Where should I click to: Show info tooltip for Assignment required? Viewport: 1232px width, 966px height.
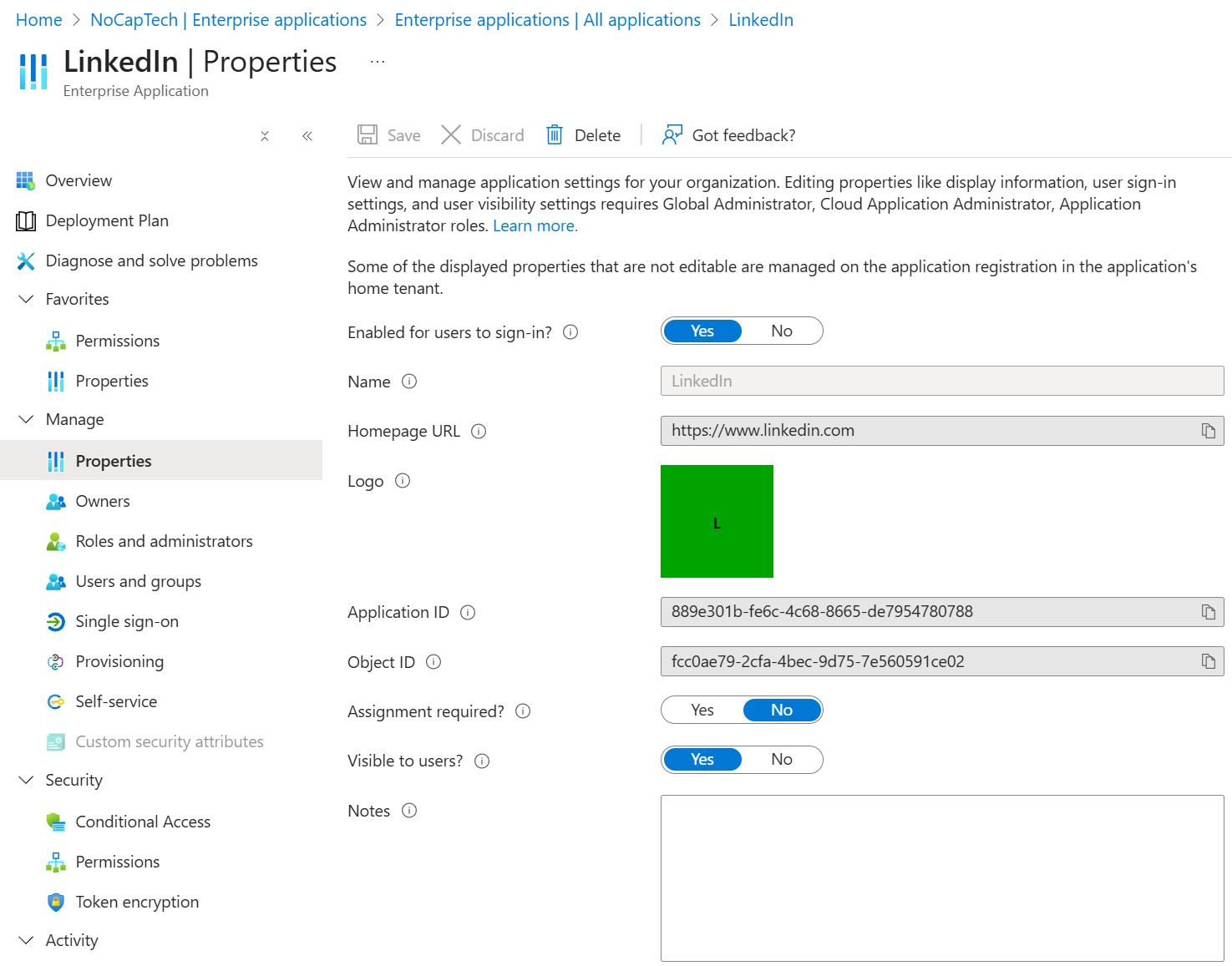coord(523,711)
